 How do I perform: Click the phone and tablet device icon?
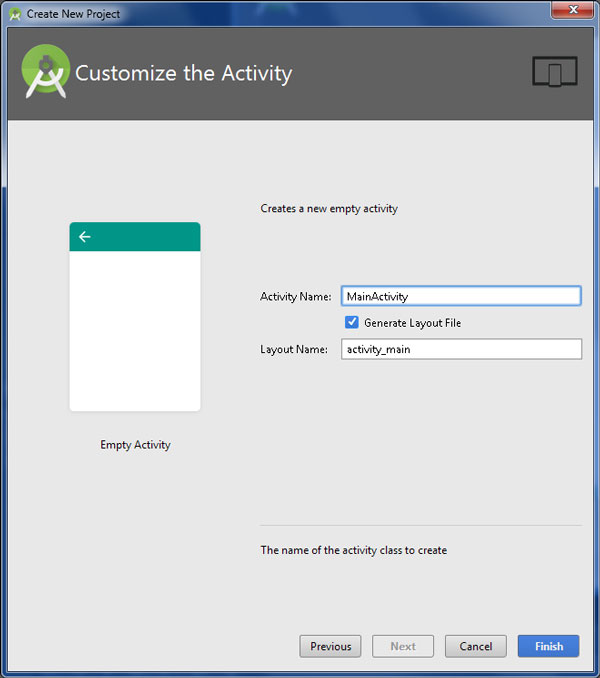pyautogui.click(x=555, y=72)
